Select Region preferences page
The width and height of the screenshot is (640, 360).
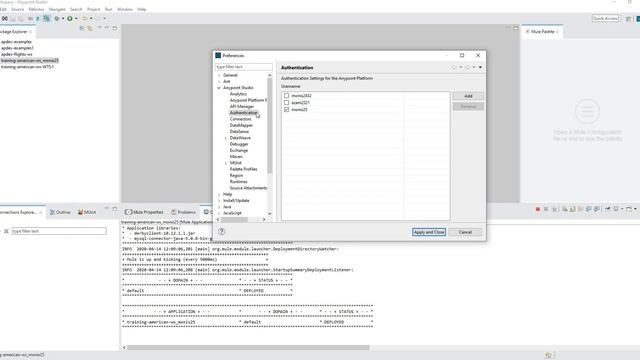point(236,175)
